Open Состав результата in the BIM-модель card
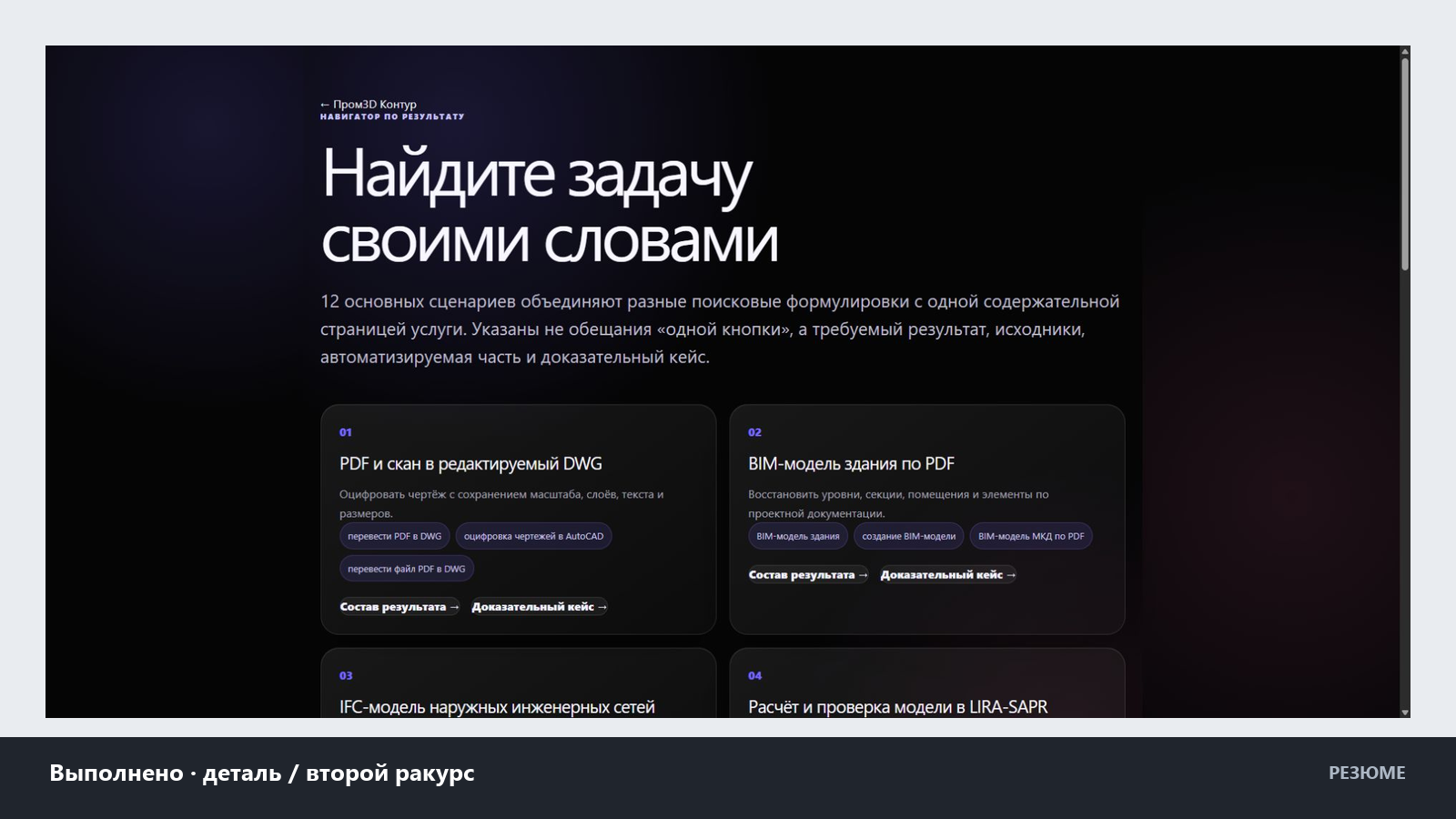Screen dimensions: 1456x819 coord(808,574)
